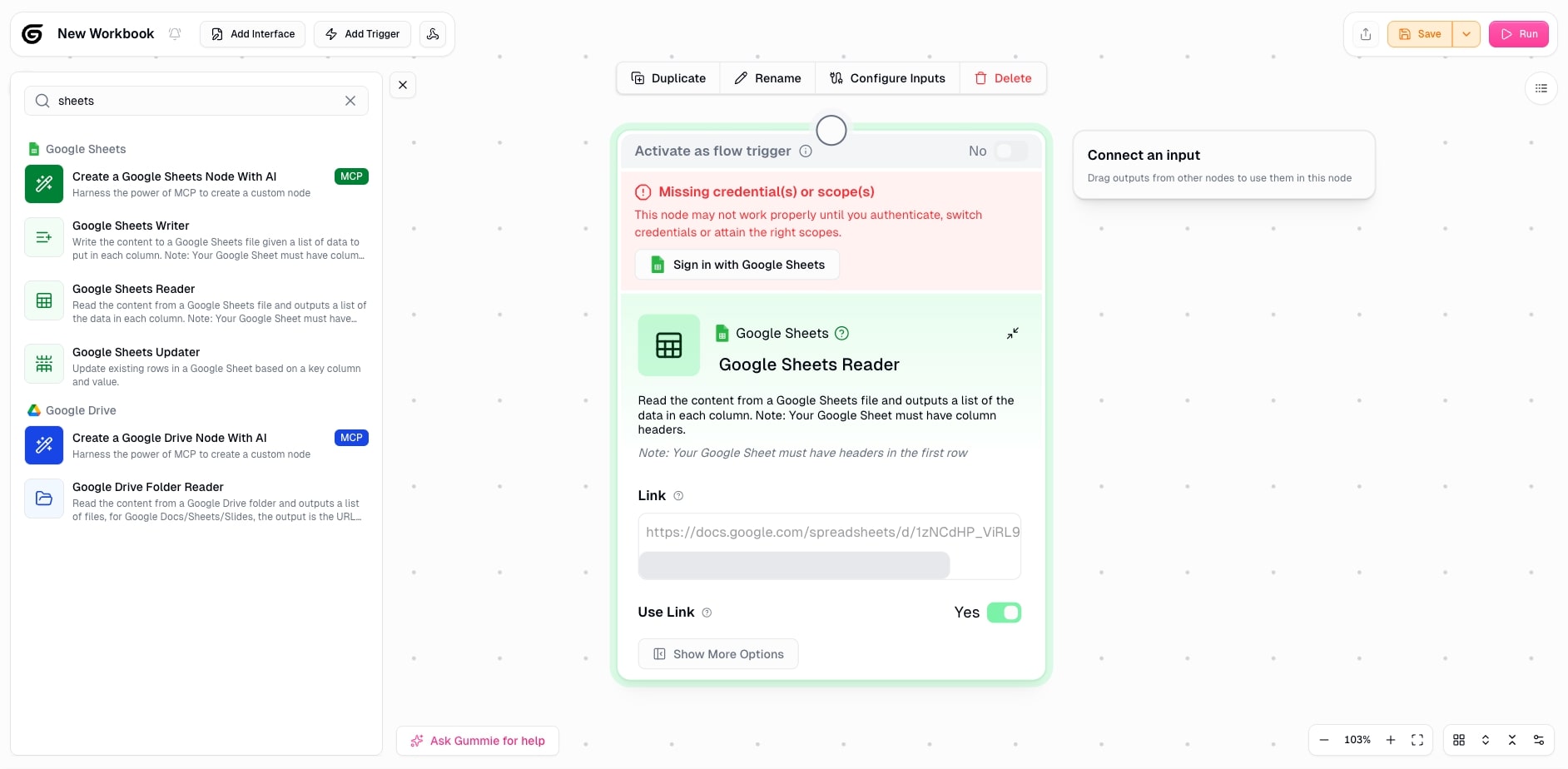The width and height of the screenshot is (1568, 769).
Task: Clear the sheets search text
Action: tap(350, 101)
